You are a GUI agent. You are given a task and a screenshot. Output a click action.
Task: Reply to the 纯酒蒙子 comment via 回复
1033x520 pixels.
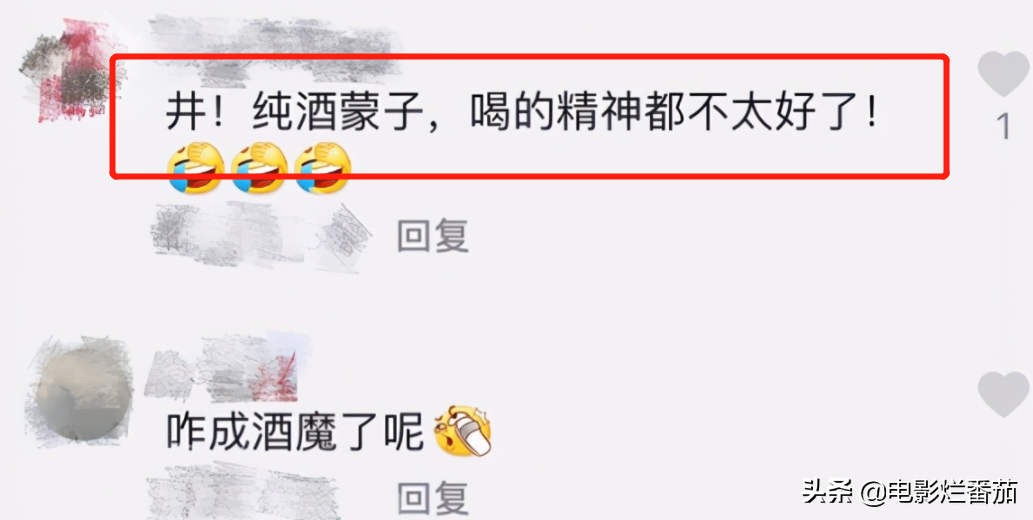(x=433, y=235)
